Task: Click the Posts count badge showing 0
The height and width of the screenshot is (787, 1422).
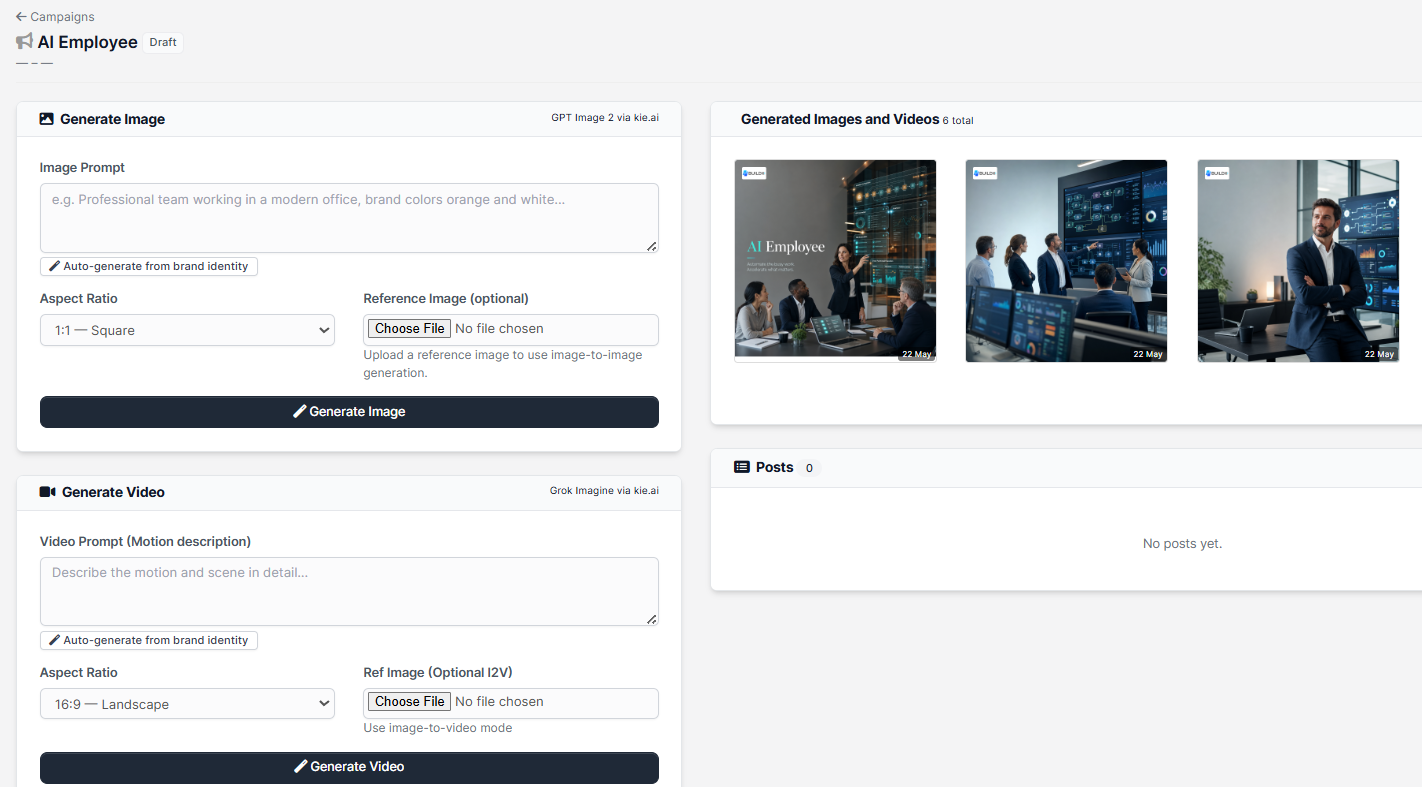Action: tap(809, 468)
